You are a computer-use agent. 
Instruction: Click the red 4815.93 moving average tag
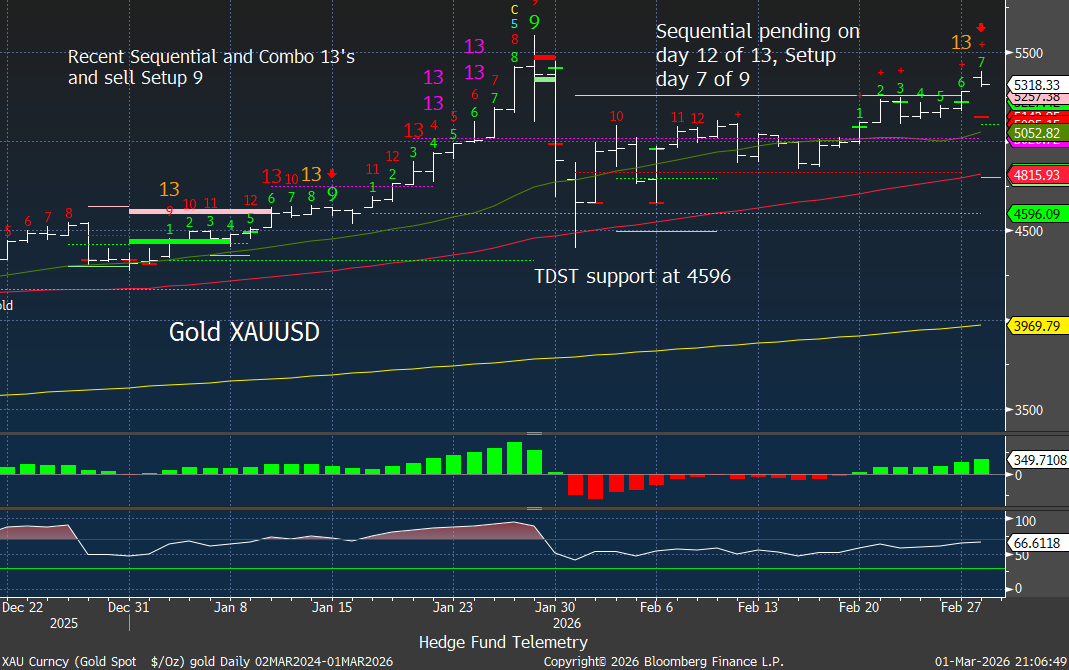(x=1035, y=175)
